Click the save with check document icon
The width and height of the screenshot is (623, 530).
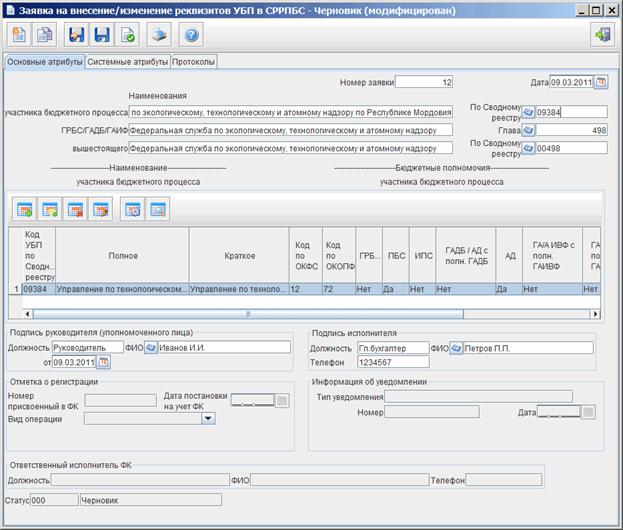pos(128,35)
